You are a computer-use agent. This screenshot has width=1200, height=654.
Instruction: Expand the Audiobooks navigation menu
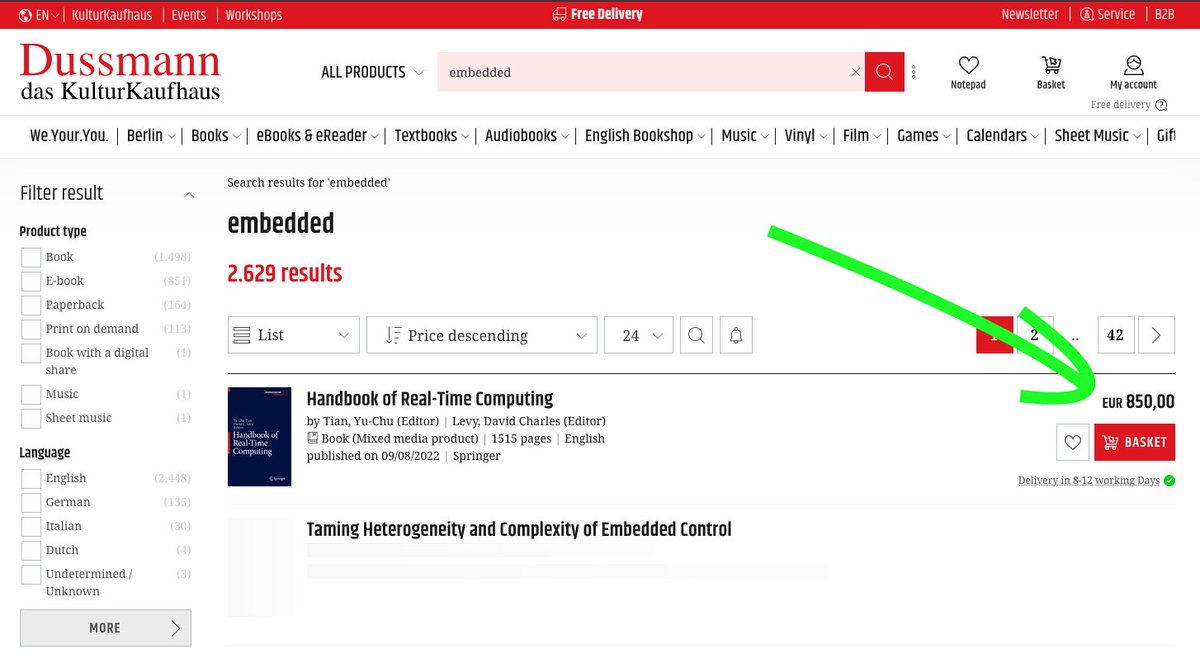pyautogui.click(x=527, y=135)
